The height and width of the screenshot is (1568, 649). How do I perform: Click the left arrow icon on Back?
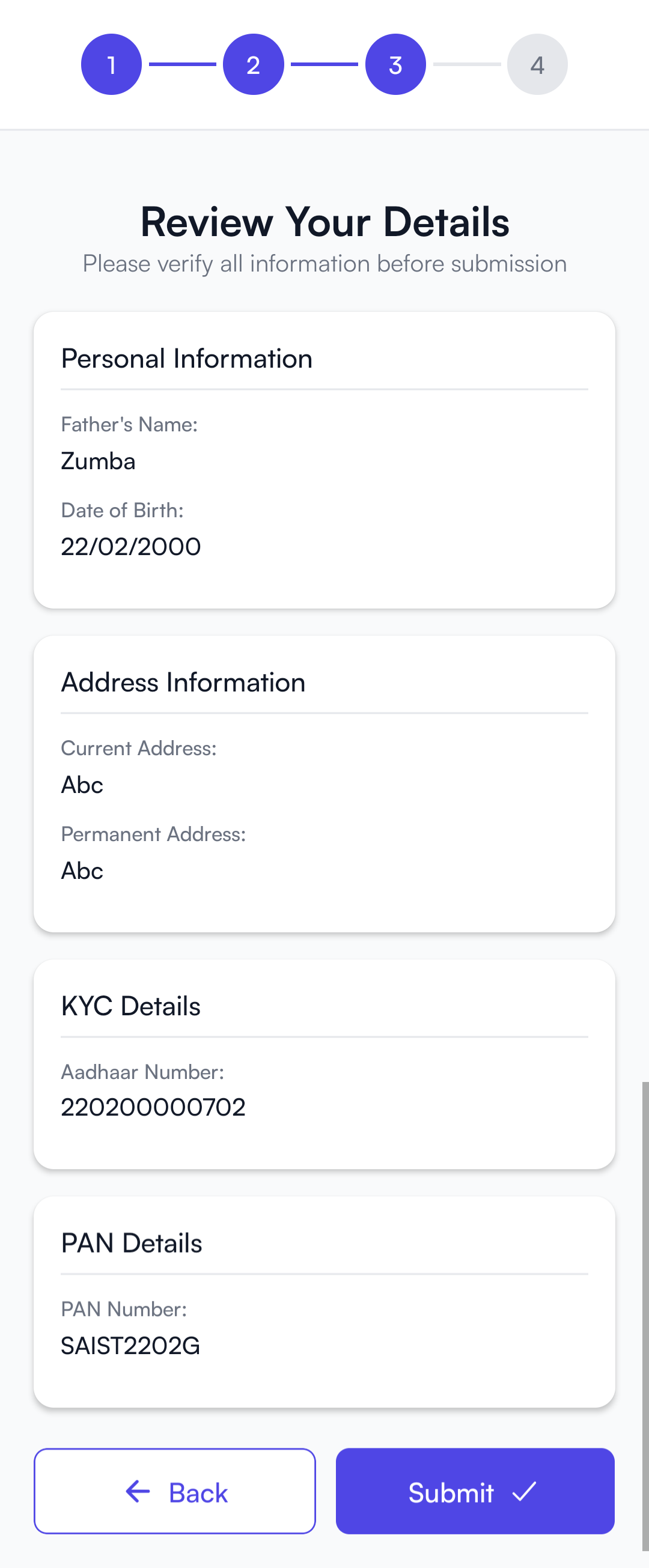coord(138,1491)
